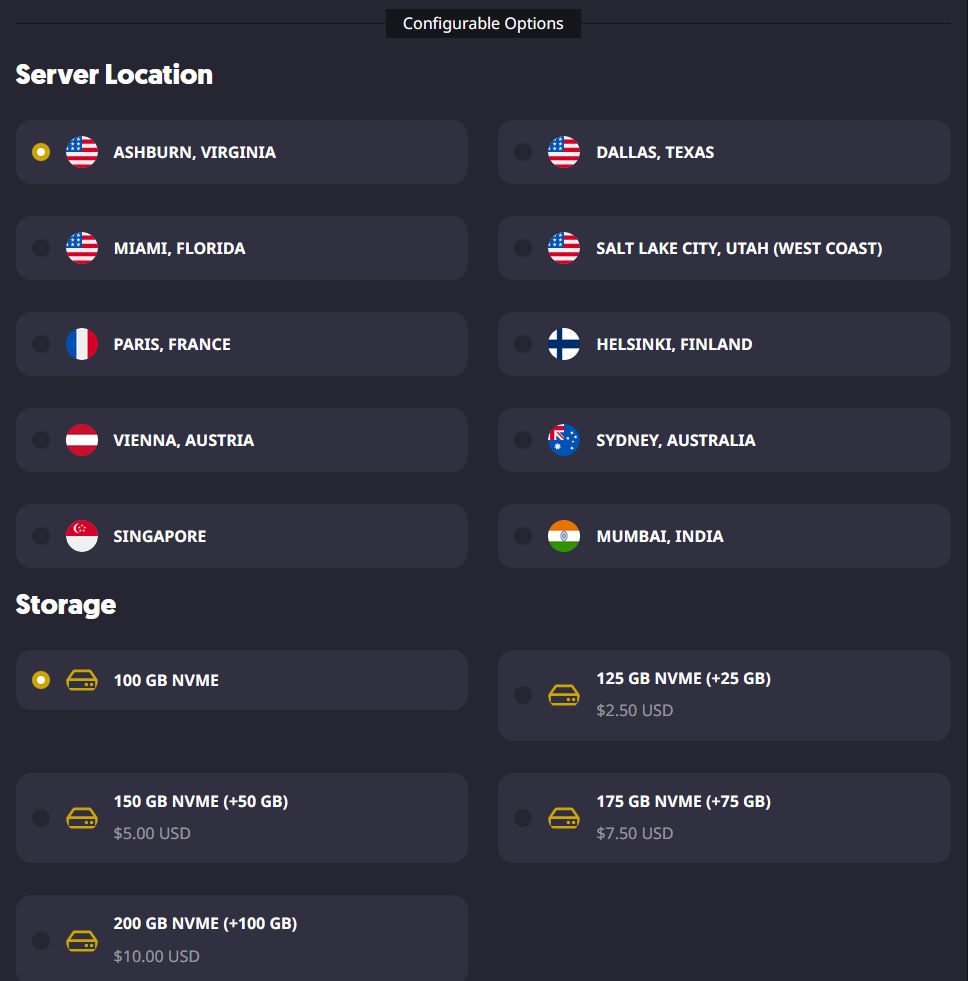The height and width of the screenshot is (981, 968).
Task: Choose the 200 GB NVMe radio option
Action: [41, 940]
